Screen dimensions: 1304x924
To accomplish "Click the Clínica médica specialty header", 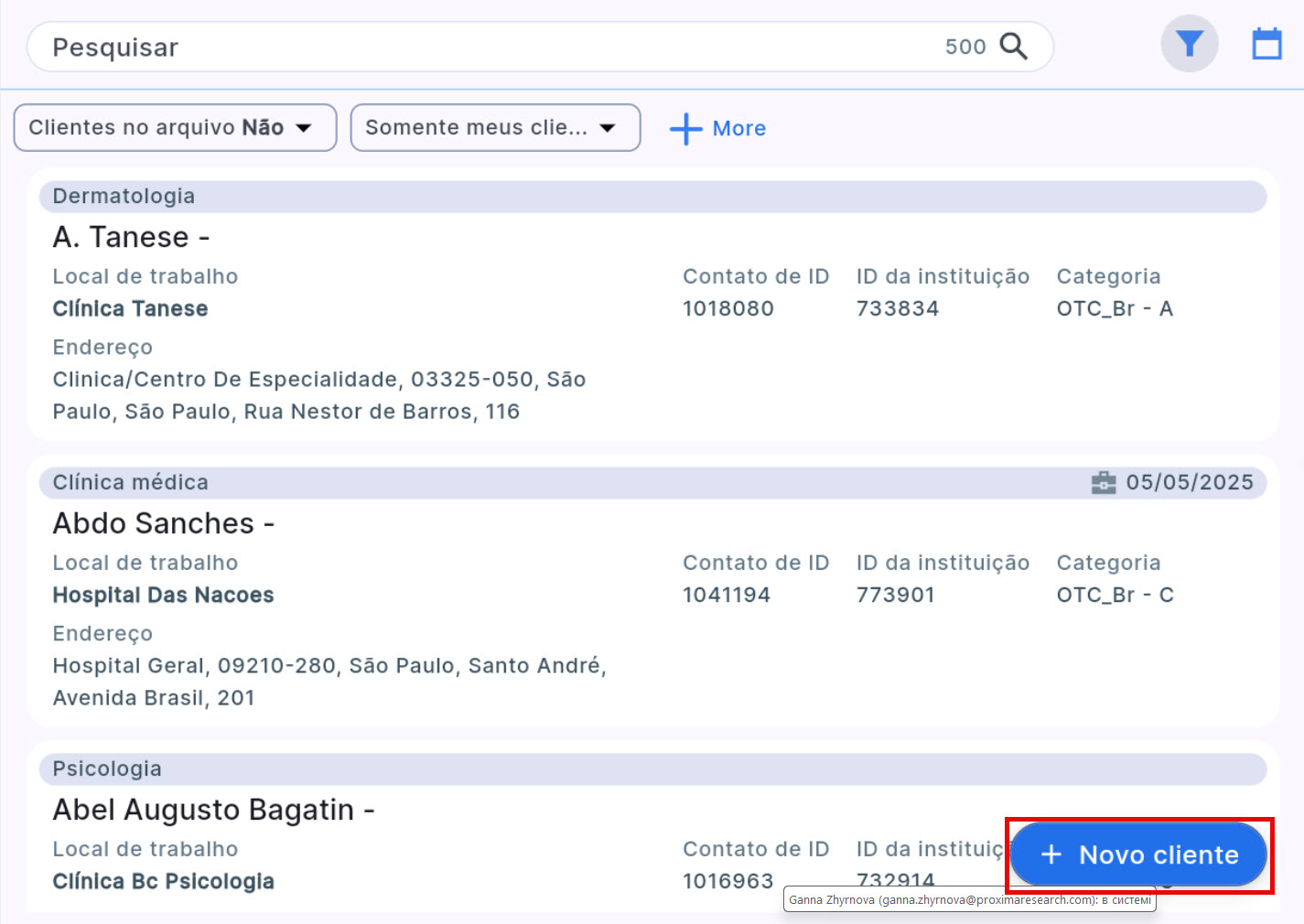I will point(131,482).
